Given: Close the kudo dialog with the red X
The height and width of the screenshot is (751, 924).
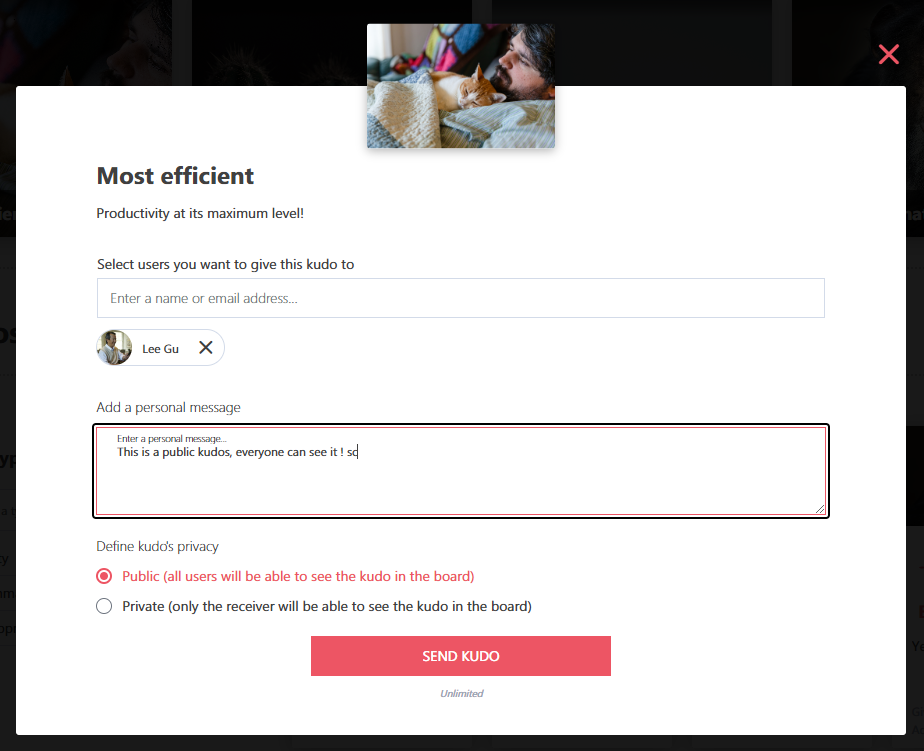Looking at the screenshot, I should coord(889,54).
